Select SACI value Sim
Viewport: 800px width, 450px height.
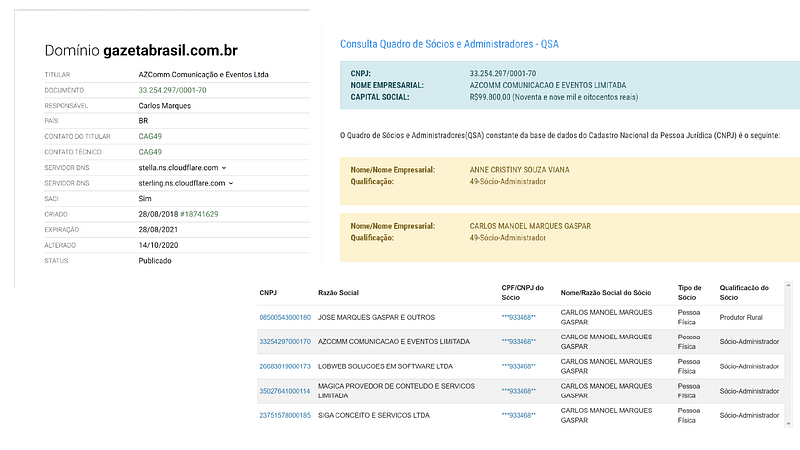145,198
